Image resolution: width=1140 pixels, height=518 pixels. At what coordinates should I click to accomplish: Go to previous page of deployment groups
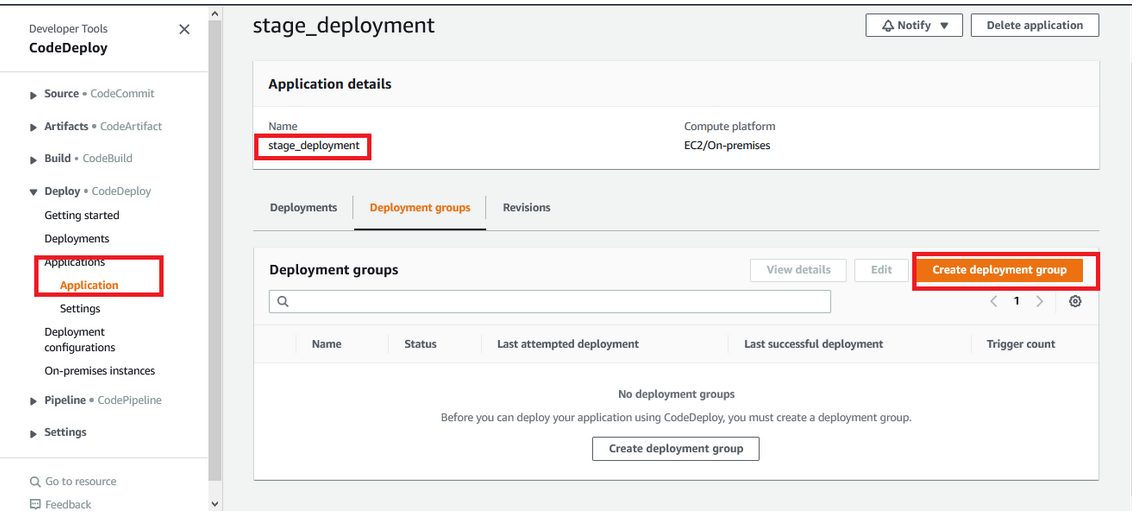coord(993,301)
